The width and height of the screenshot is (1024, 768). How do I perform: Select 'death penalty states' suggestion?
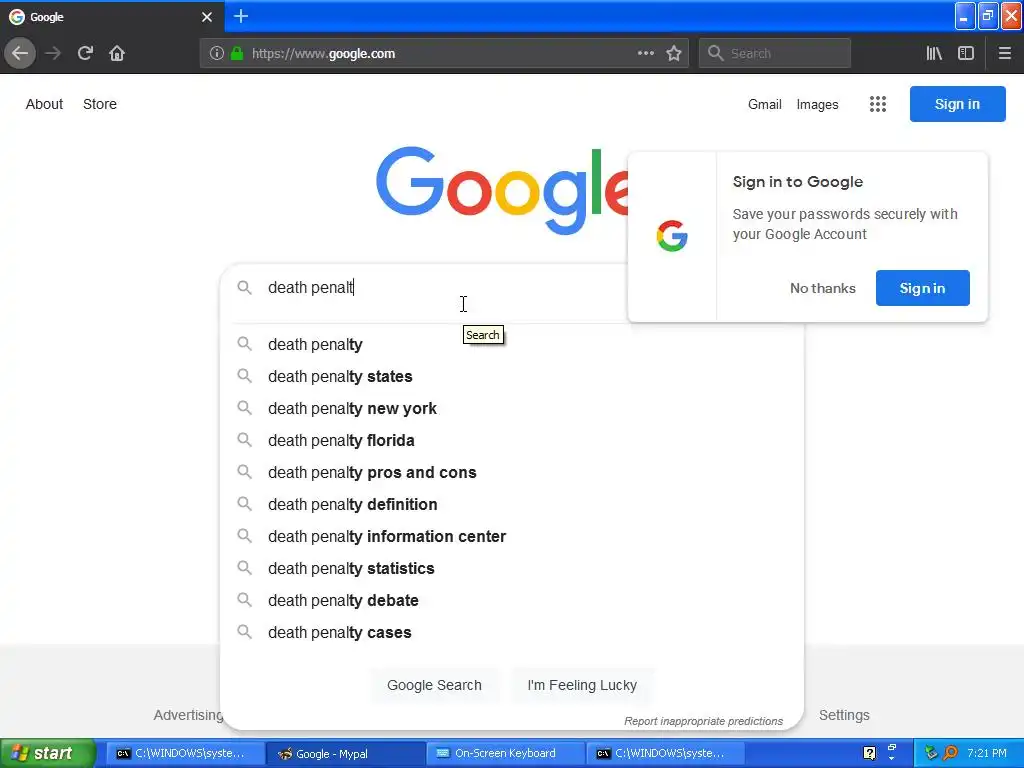point(512,376)
